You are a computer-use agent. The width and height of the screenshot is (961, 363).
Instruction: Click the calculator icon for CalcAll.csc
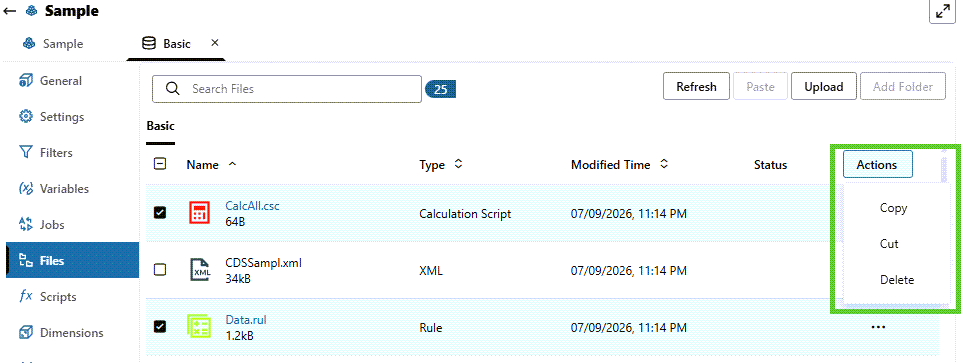(x=199, y=213)
